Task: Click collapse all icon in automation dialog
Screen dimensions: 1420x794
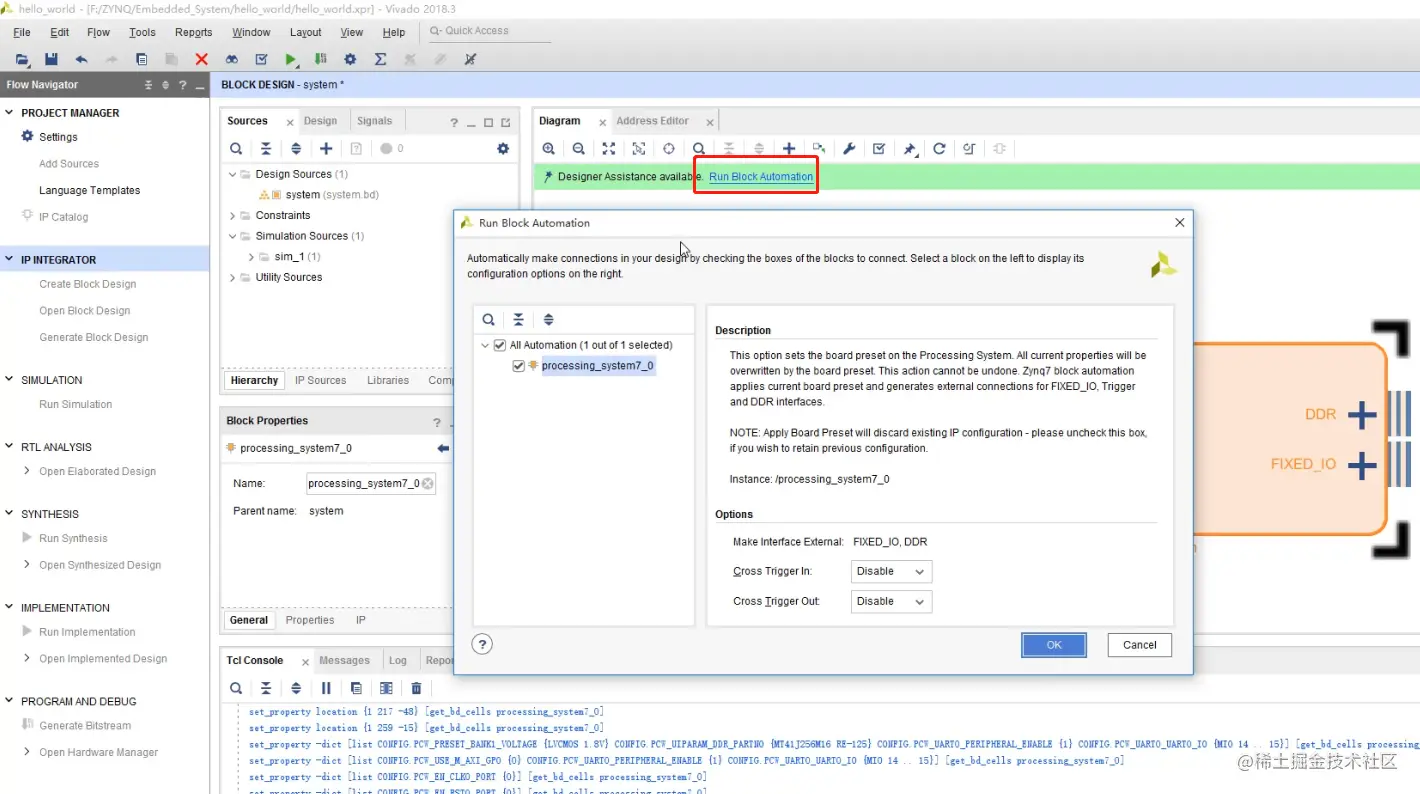Action: [x=518, y=320]
